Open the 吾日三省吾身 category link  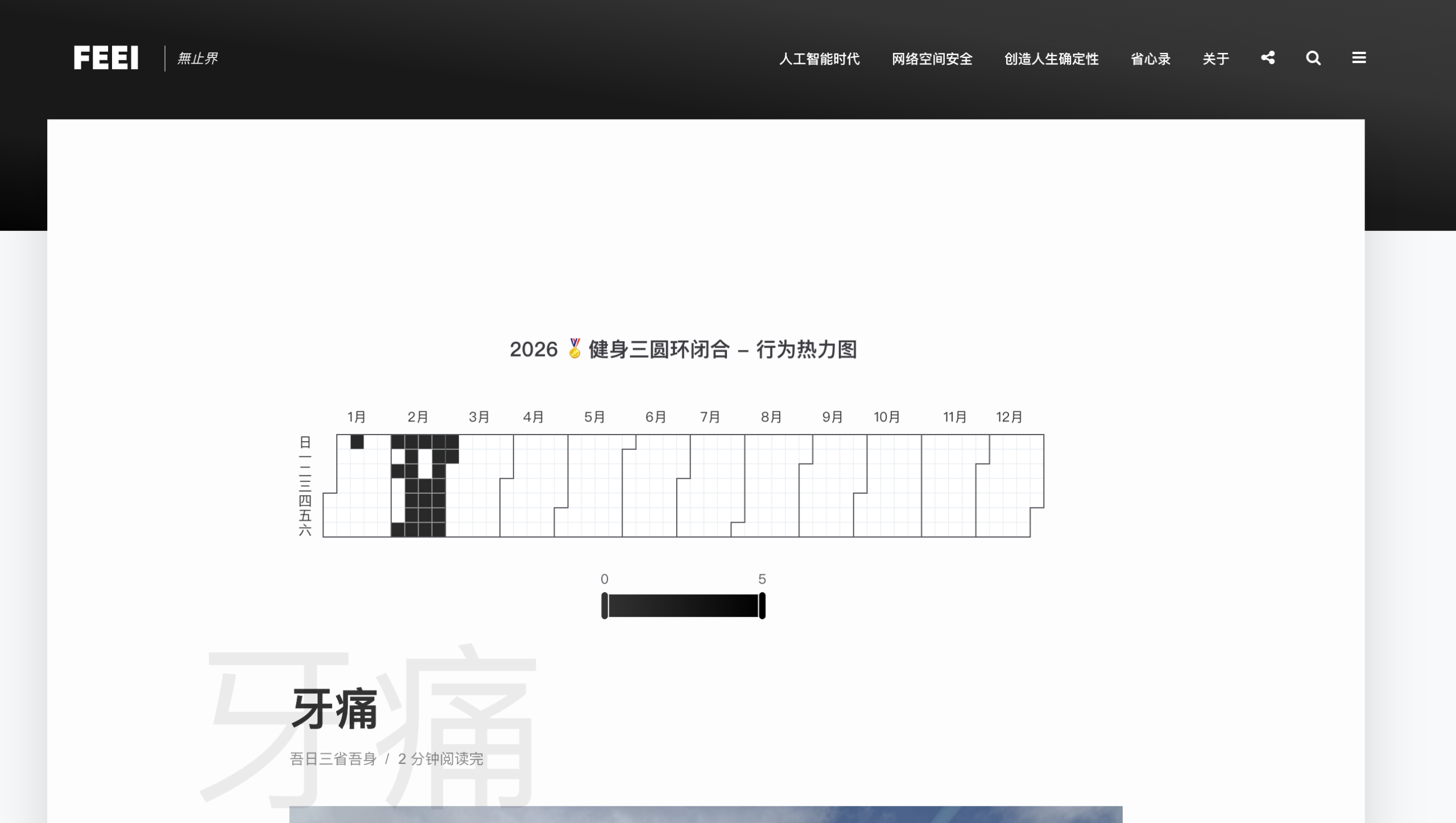[333, 759]
